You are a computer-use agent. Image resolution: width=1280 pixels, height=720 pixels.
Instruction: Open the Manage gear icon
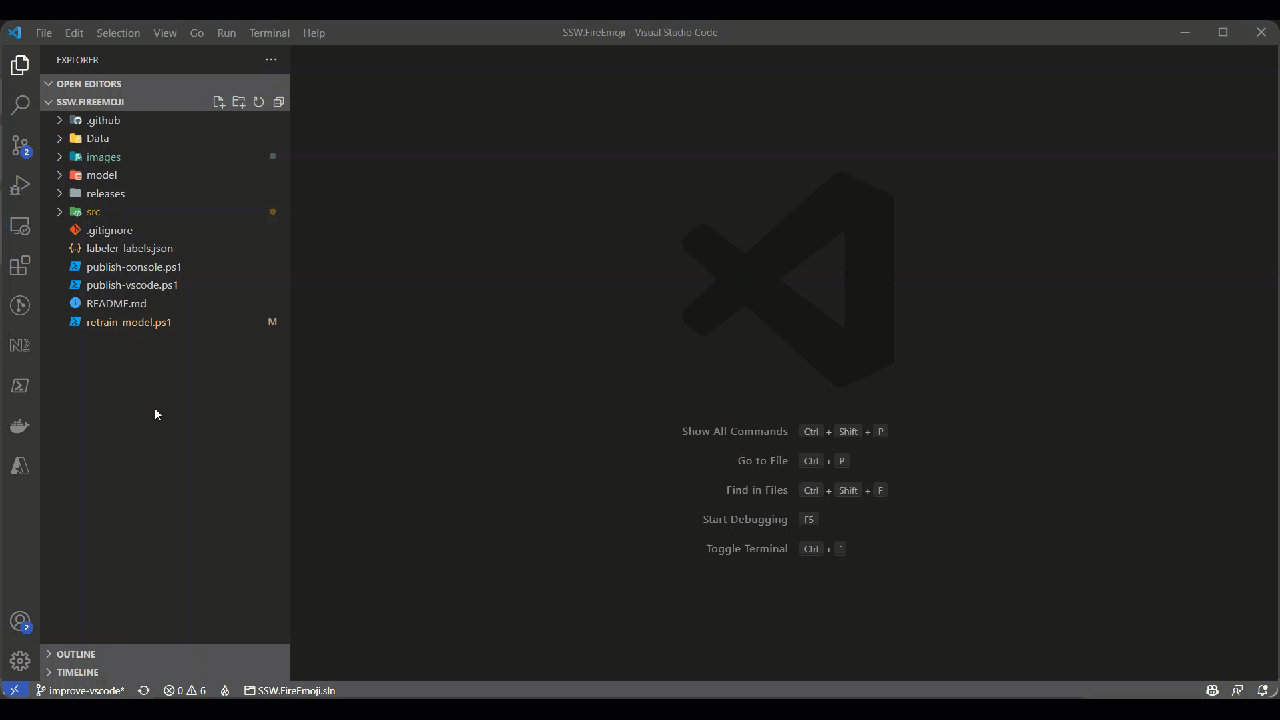click(x=20, y=661)
